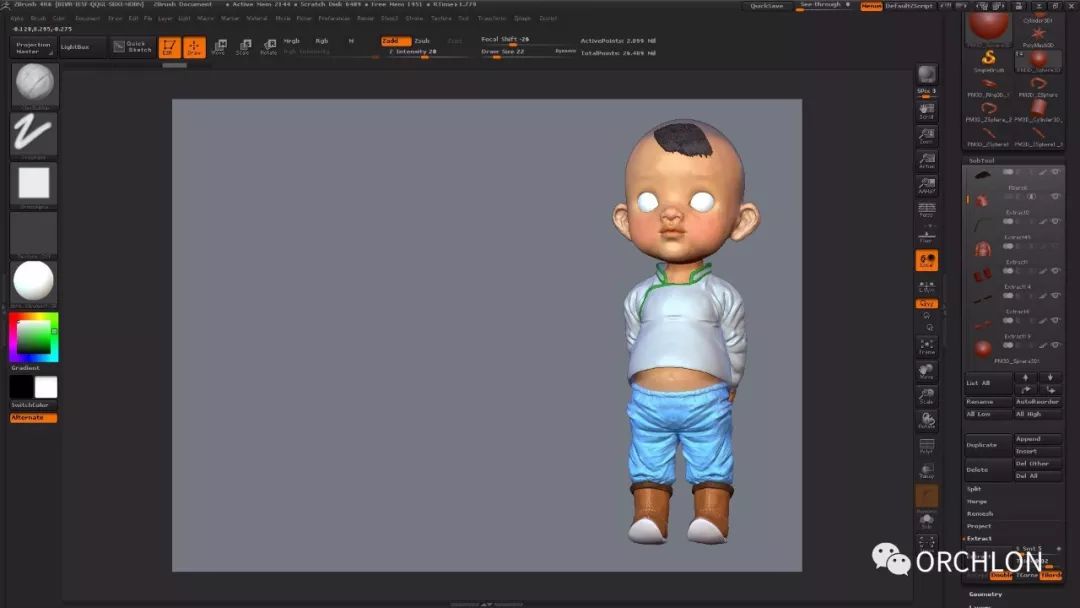Click the material sphere thumbnail on left

(34, 284)
